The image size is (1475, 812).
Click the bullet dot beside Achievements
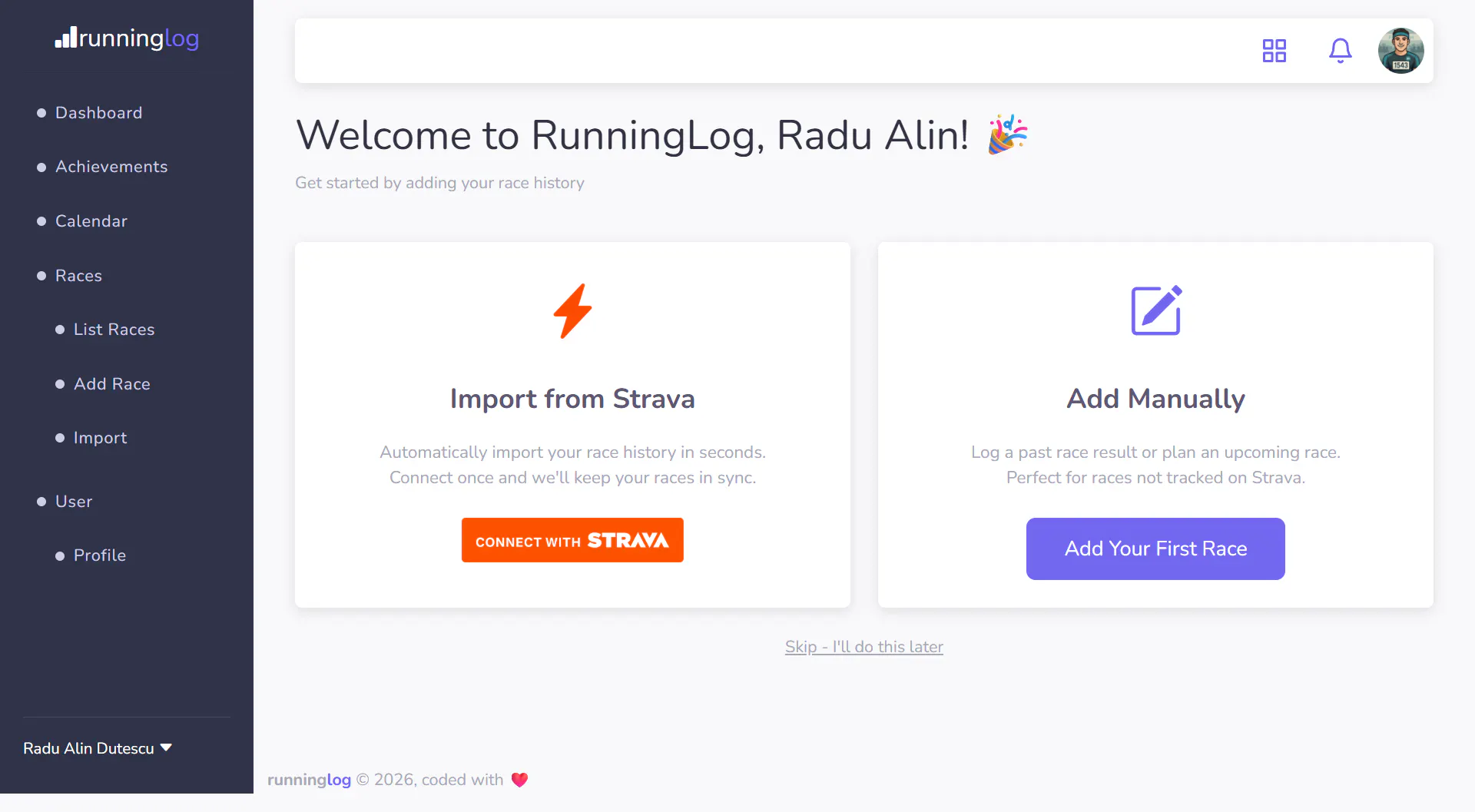coord(41,167)
